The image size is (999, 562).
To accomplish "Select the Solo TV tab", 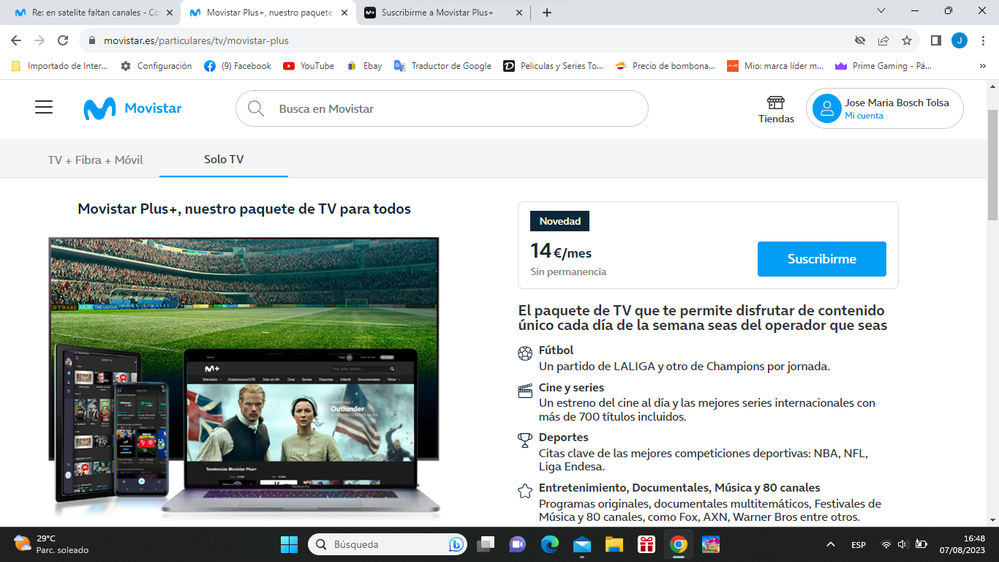I will pyautogui.click(x=224, y=159).
